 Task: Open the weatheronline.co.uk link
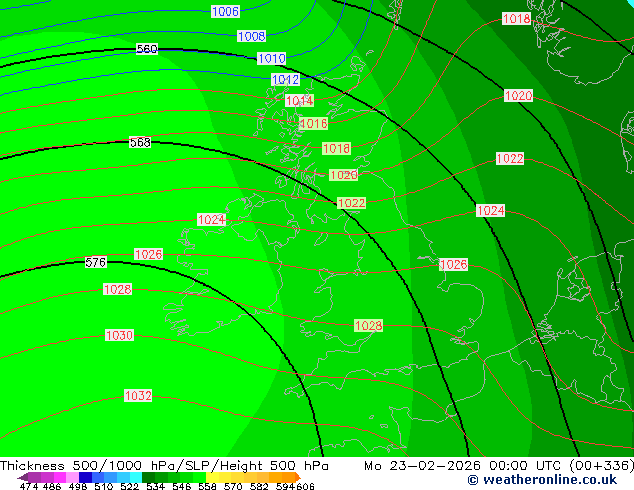click(542, 480)
